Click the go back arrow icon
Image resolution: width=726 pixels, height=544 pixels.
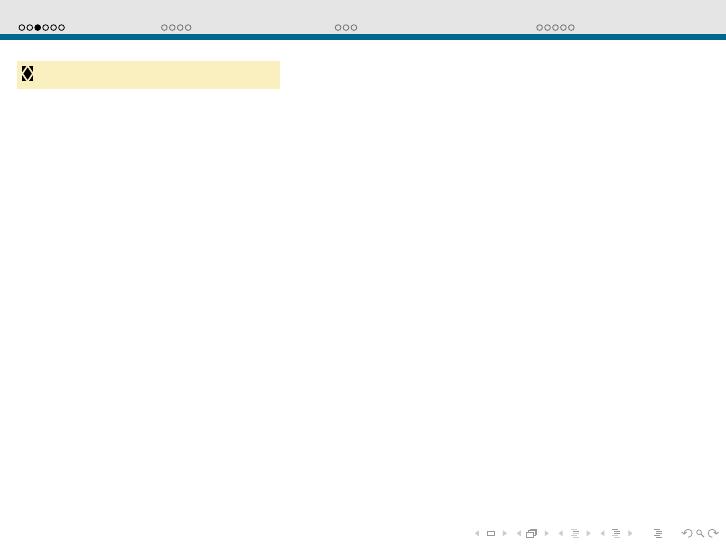pyautogui.click(x=687, y=534)
